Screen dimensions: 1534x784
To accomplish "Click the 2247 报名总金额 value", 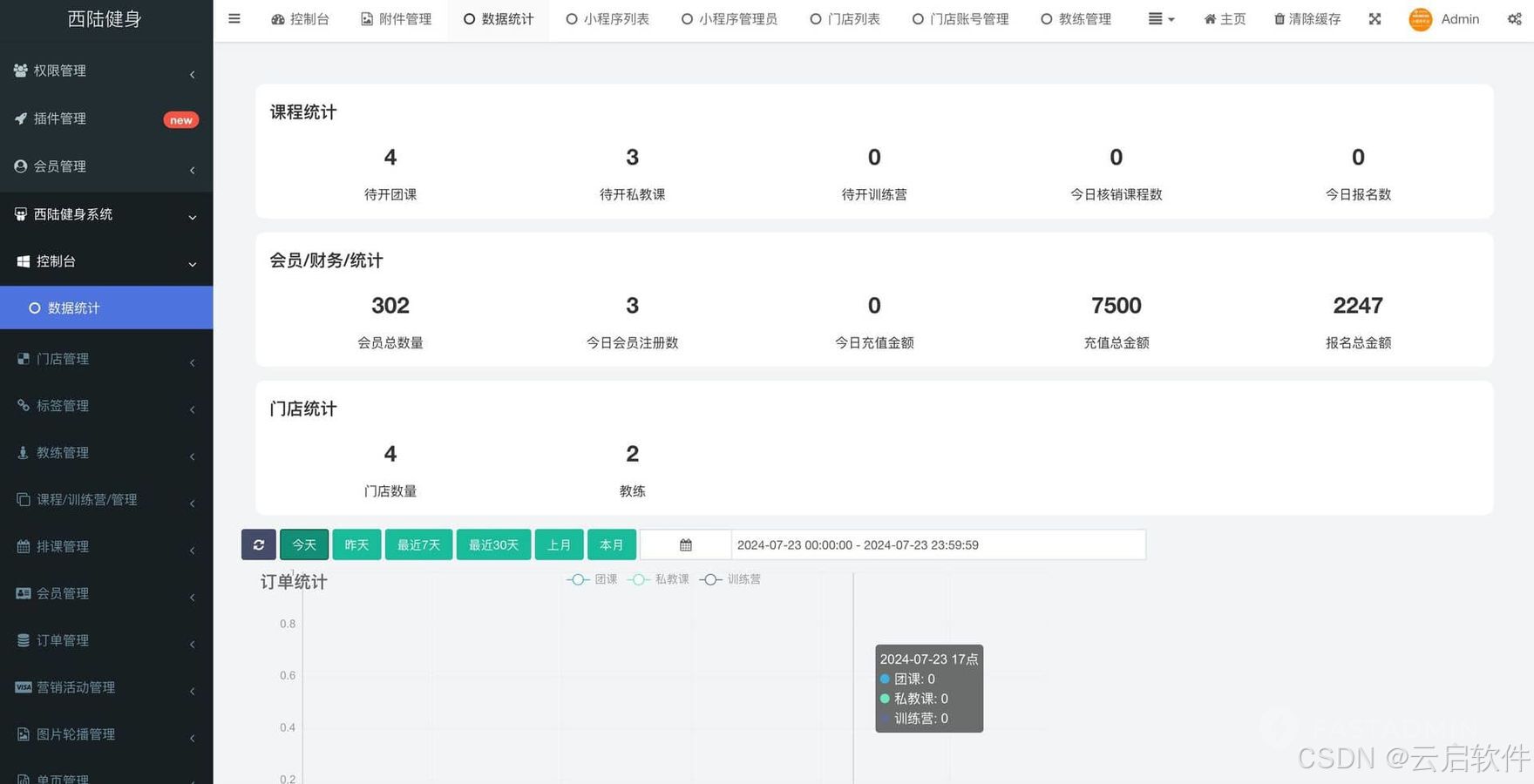I will [x=1358, y=306].
